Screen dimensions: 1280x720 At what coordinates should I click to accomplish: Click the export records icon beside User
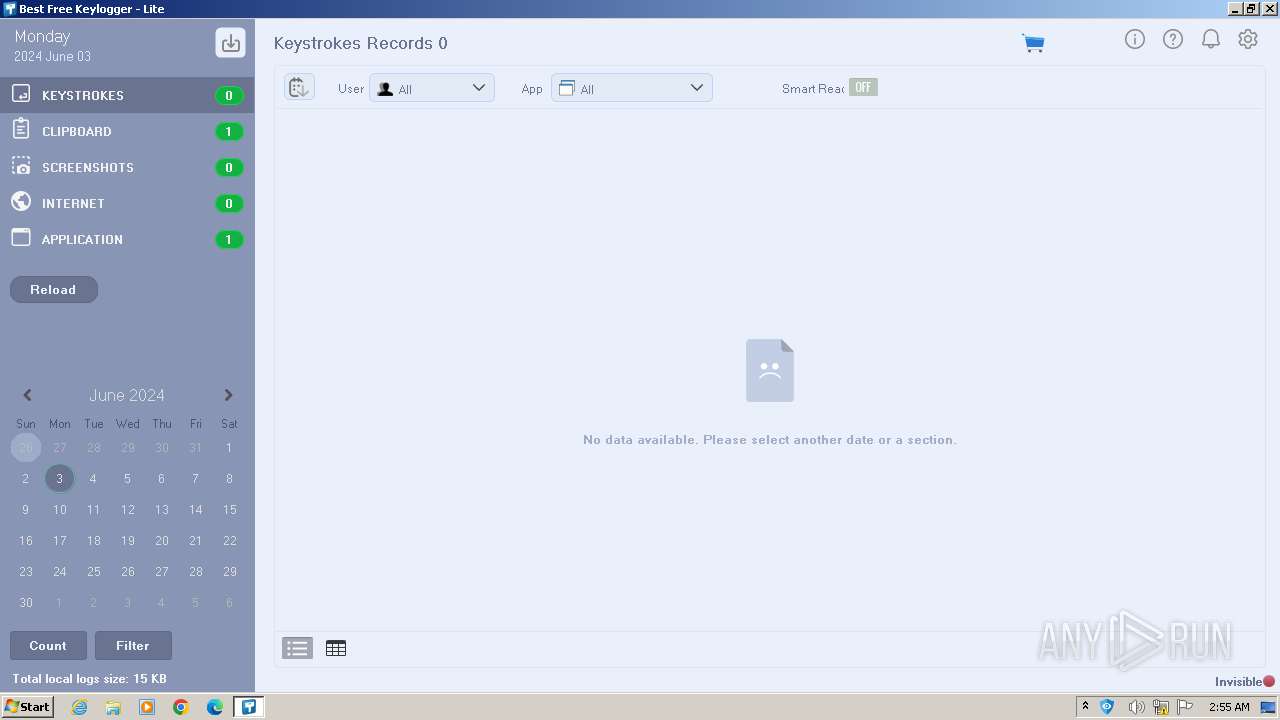[x=299, y=87]
